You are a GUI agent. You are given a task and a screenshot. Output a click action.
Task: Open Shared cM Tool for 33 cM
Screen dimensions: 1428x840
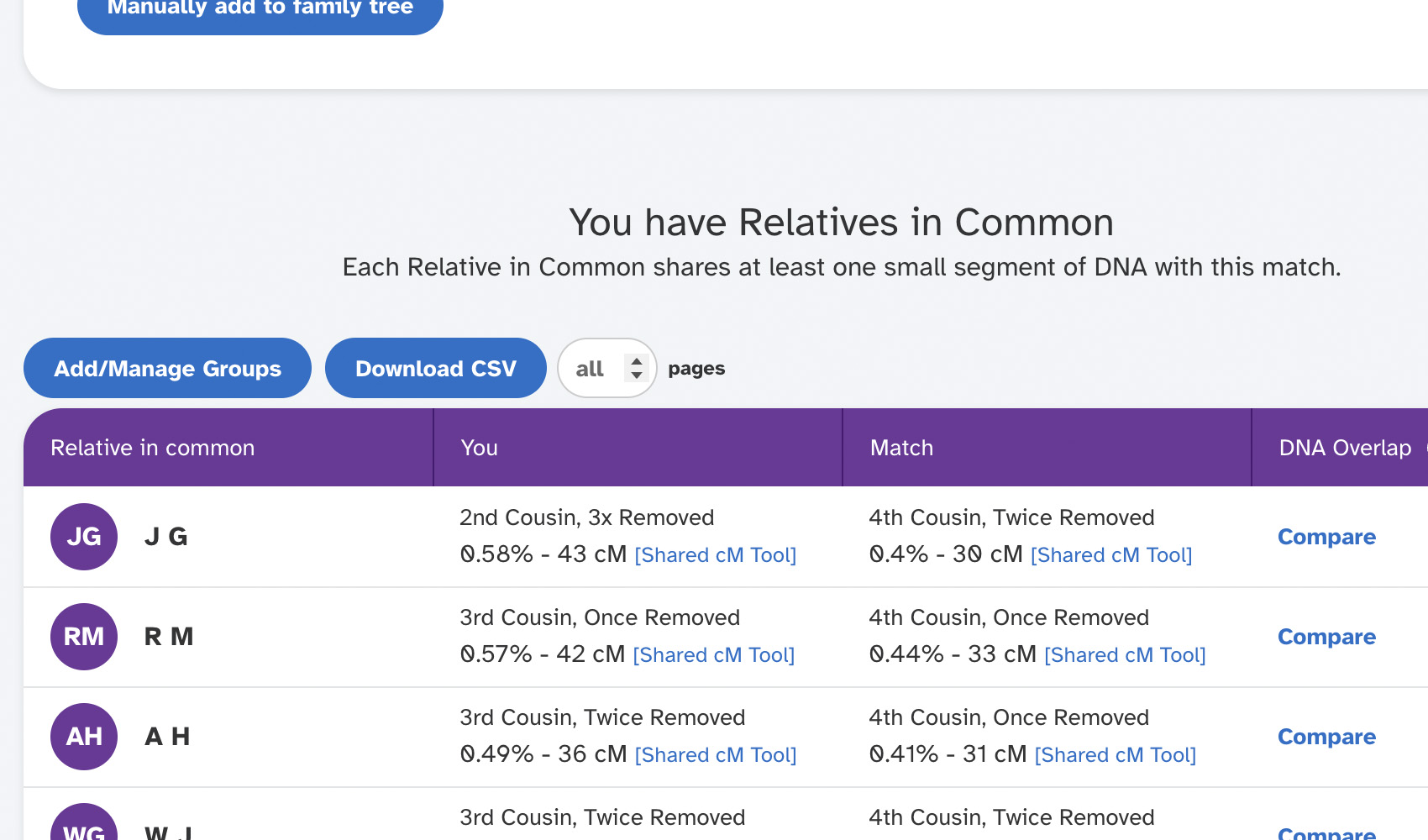point(1125,655)
